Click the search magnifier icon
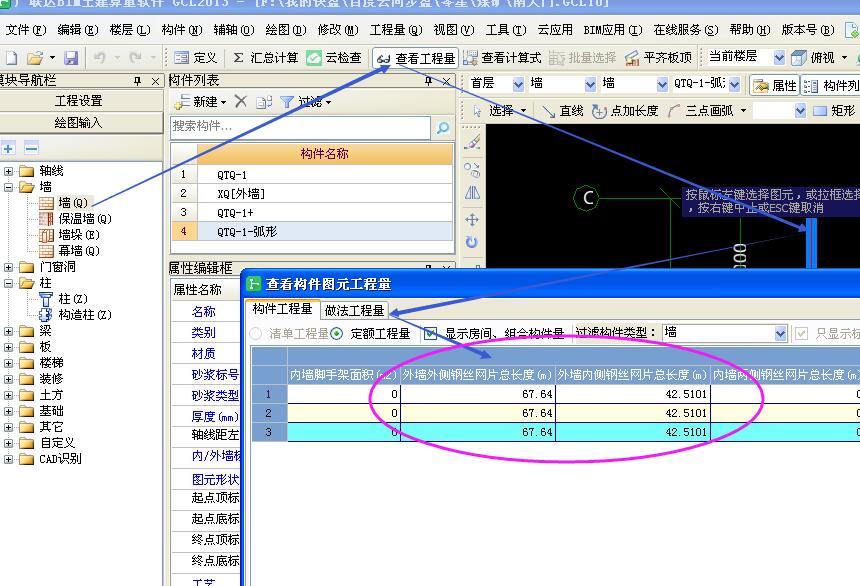 443,128
